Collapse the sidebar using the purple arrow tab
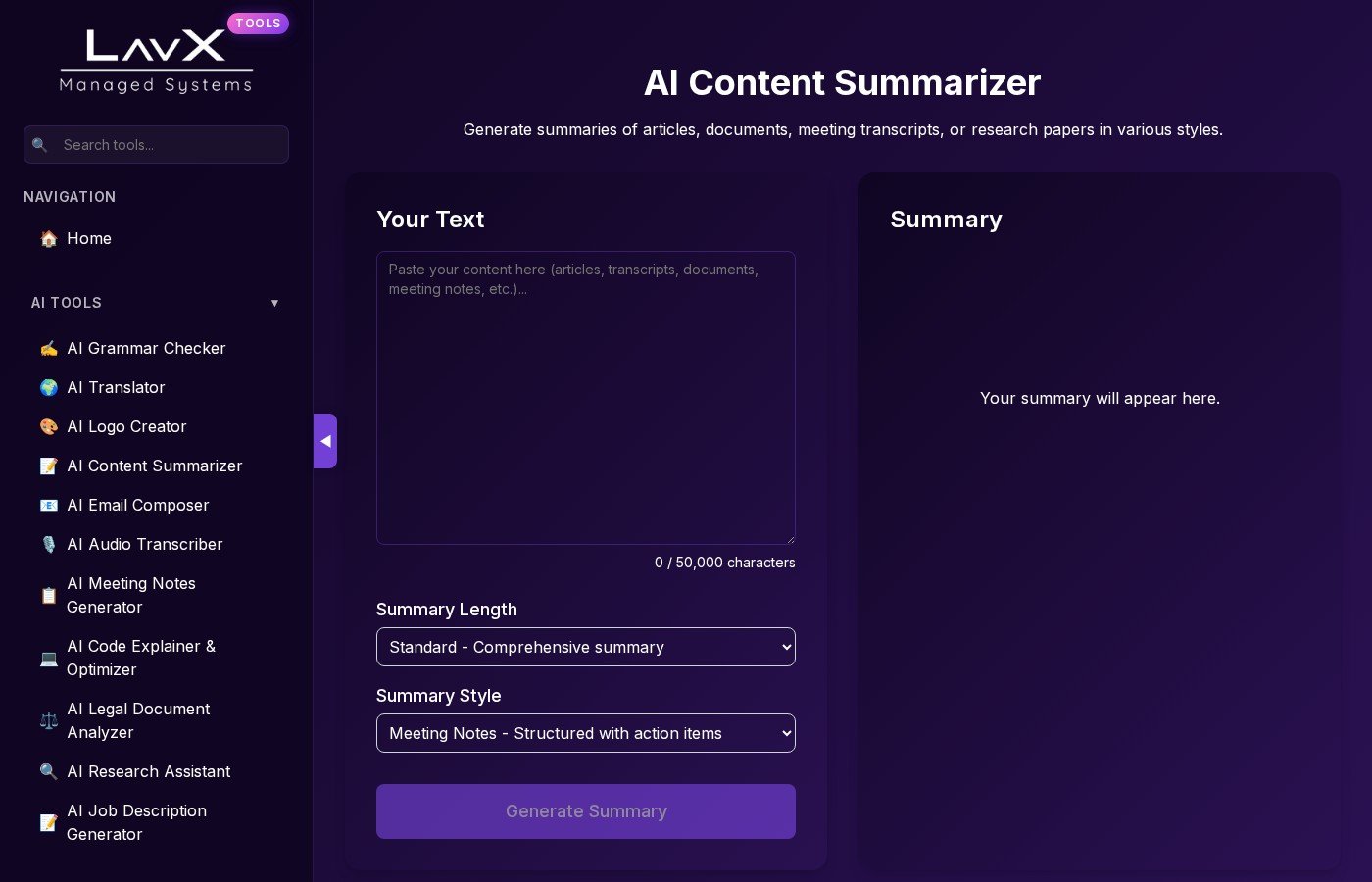This screenshot has width=1372, height=882. tap(325, 441)
